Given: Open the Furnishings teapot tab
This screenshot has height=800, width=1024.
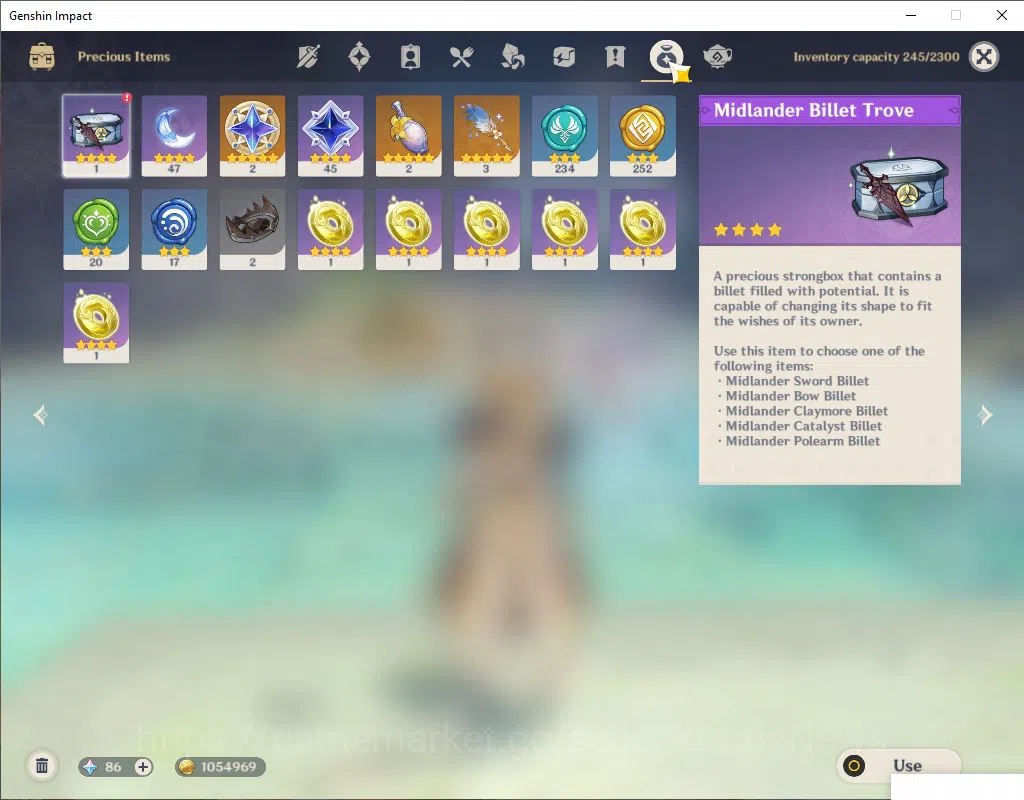Looking at the screenshot, I should tap(717, 57).
